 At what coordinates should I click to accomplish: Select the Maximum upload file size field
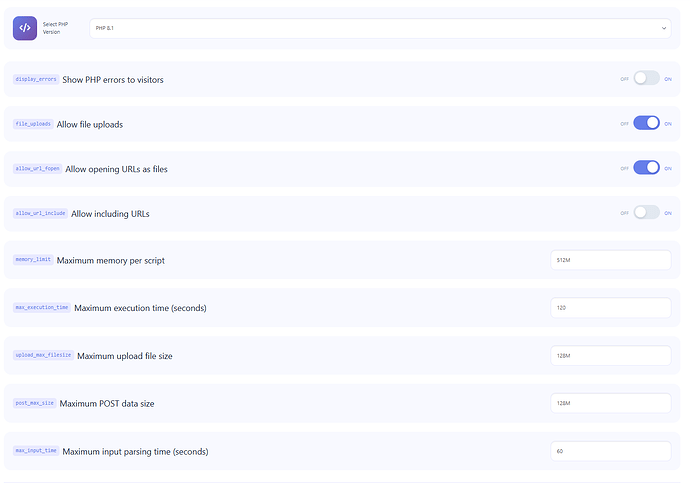point(610,355)
